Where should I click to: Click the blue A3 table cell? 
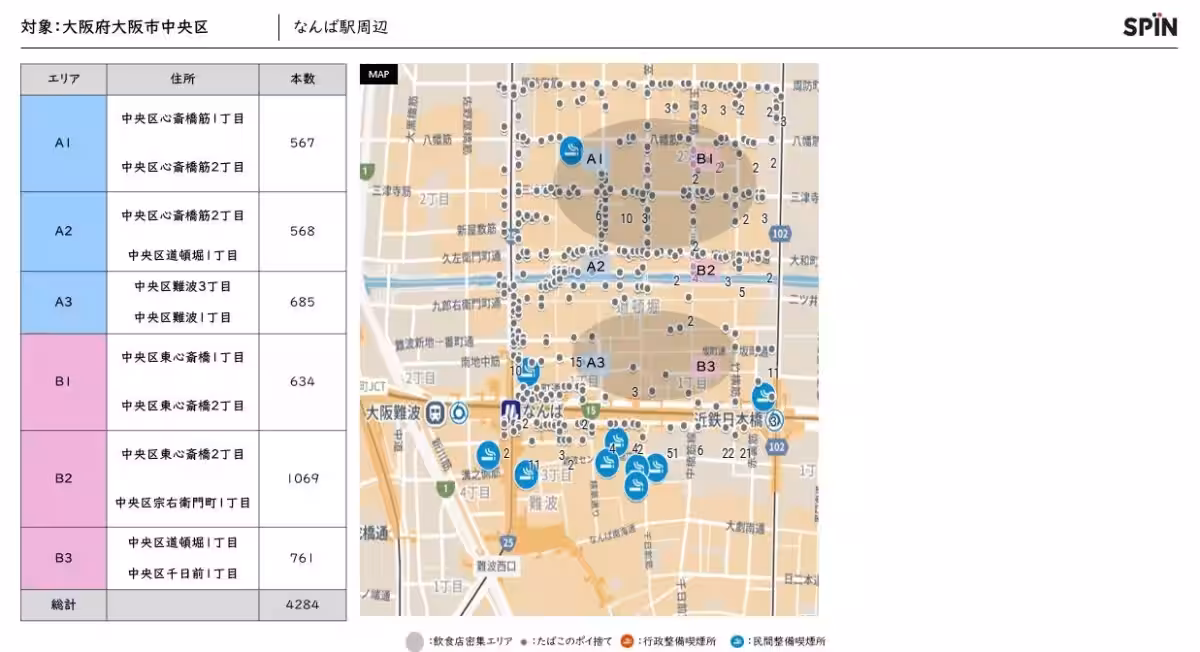coord(64,302)
